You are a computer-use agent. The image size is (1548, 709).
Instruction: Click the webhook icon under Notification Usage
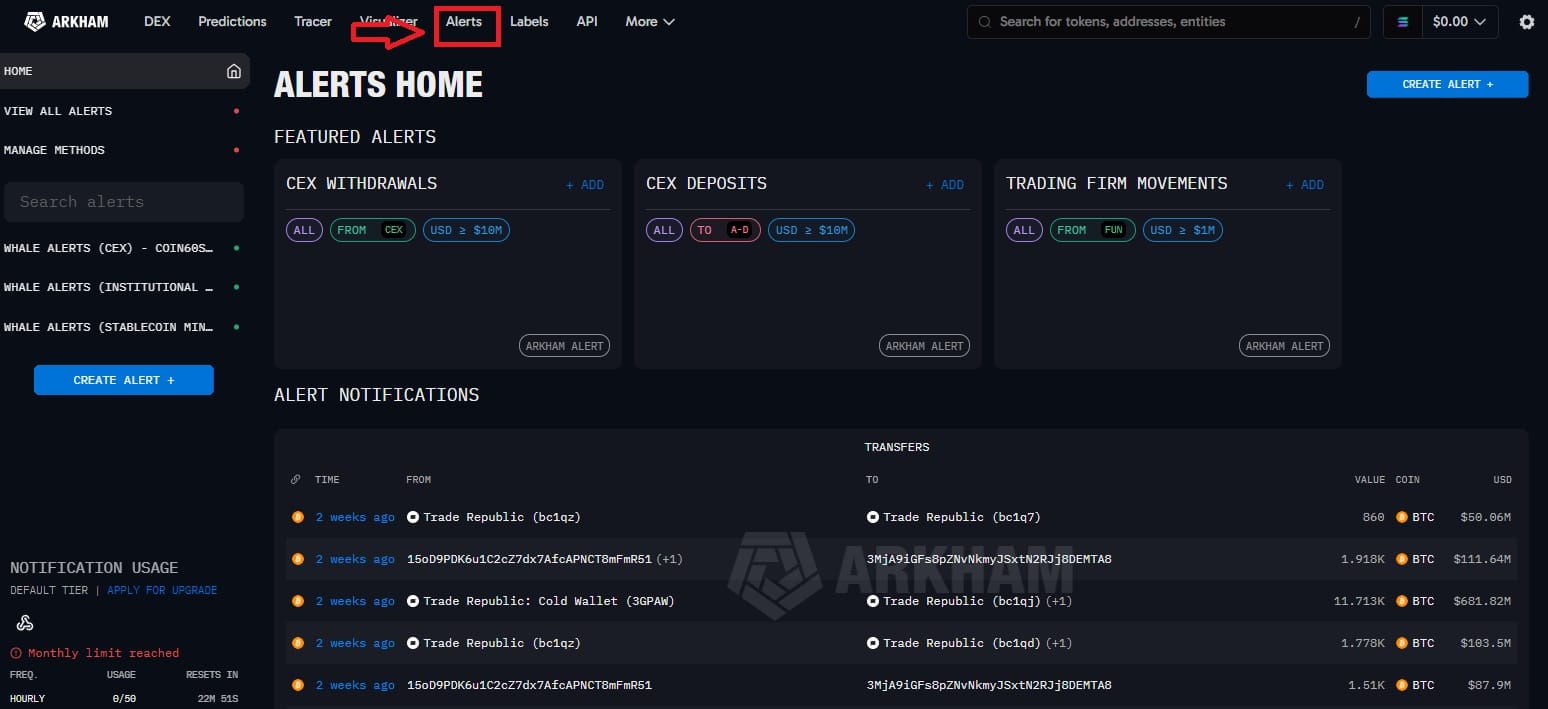point(25,623)
